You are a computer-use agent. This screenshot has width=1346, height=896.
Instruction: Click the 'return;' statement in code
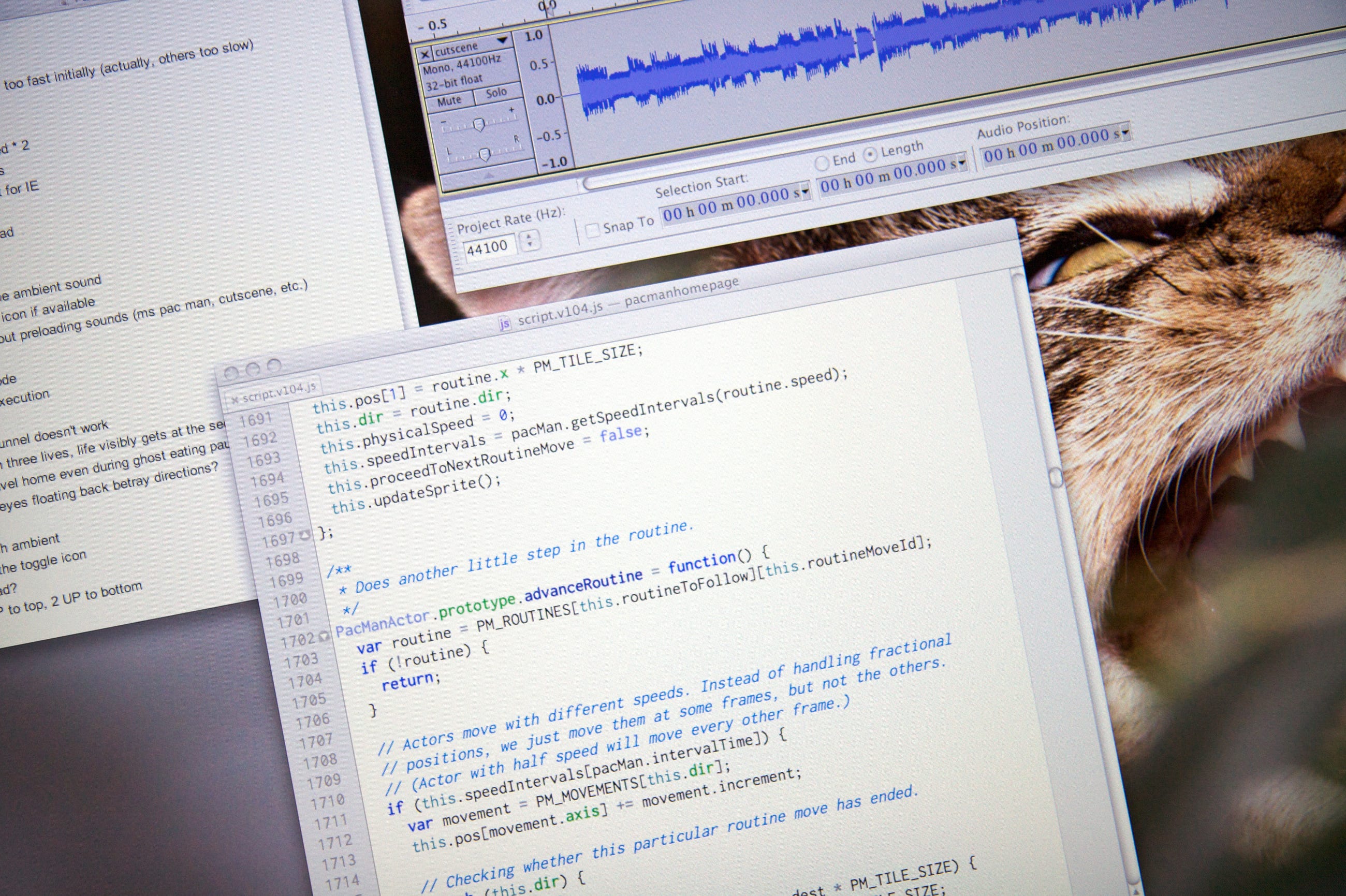tap(411, 681)
